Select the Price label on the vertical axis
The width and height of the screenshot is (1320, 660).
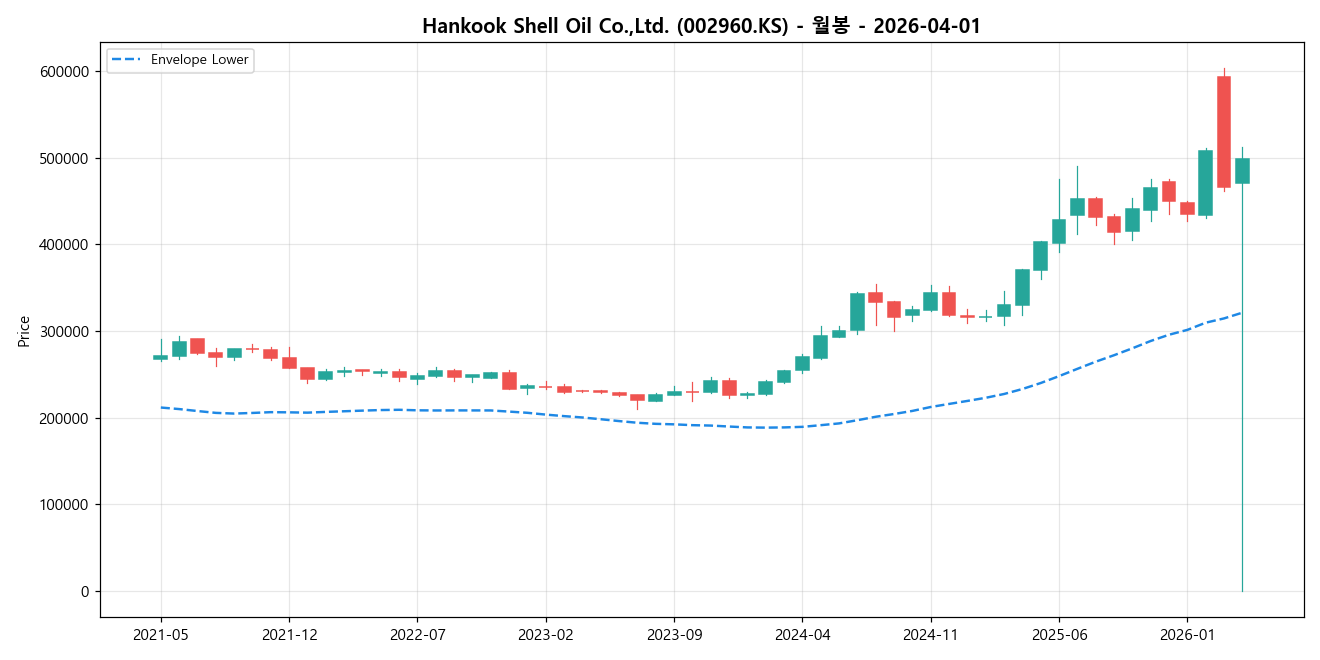26,332
